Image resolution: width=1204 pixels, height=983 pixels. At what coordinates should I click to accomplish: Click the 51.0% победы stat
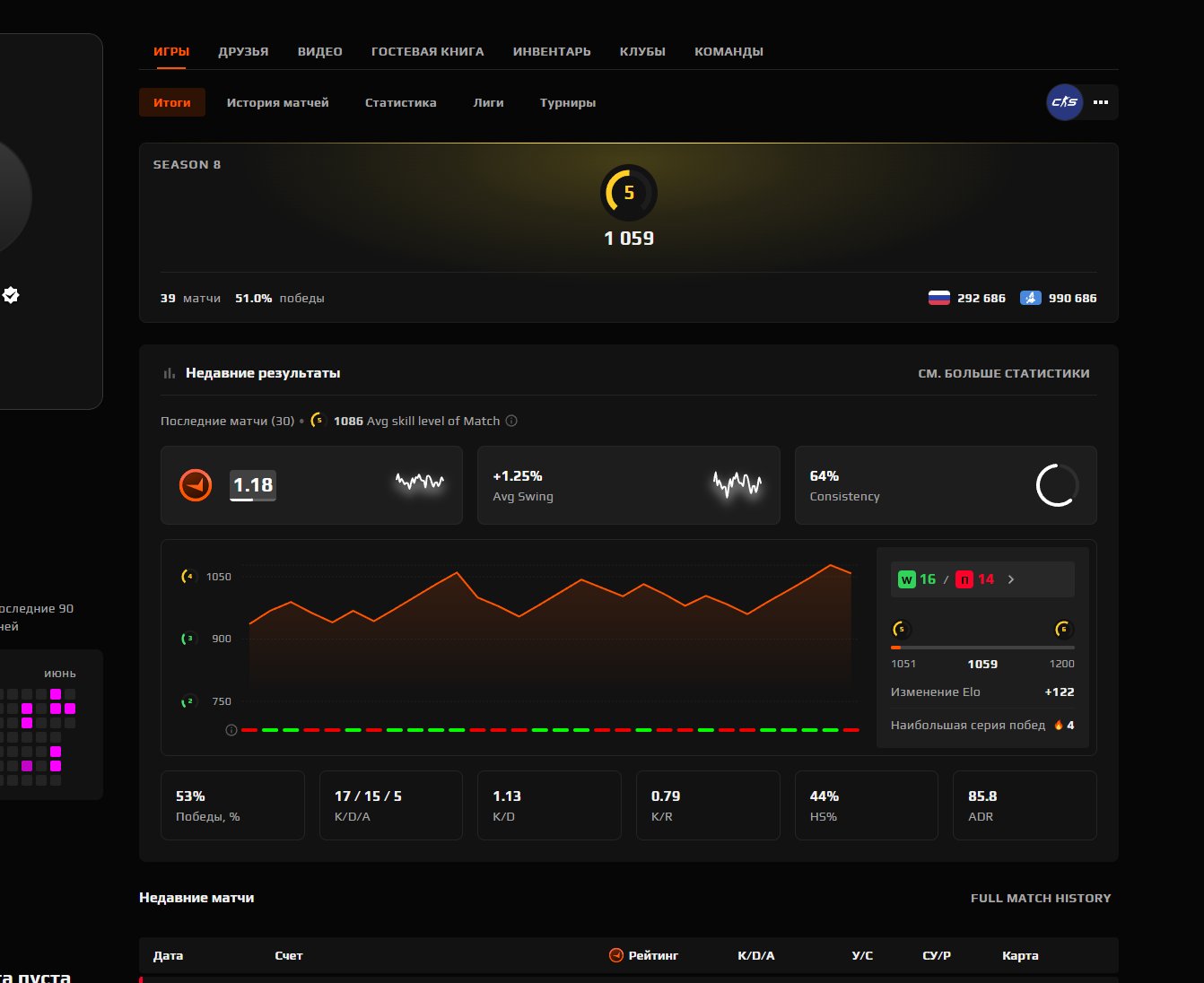click(x=280, y=298)
